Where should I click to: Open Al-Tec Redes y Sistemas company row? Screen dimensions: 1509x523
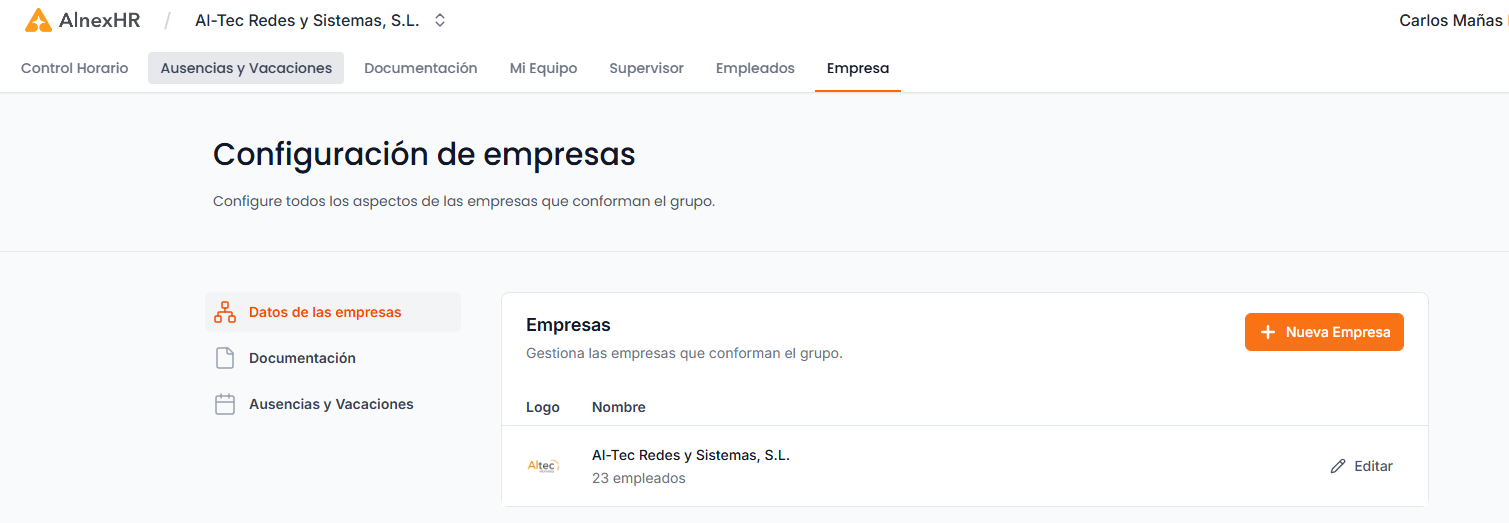(690, 456)
